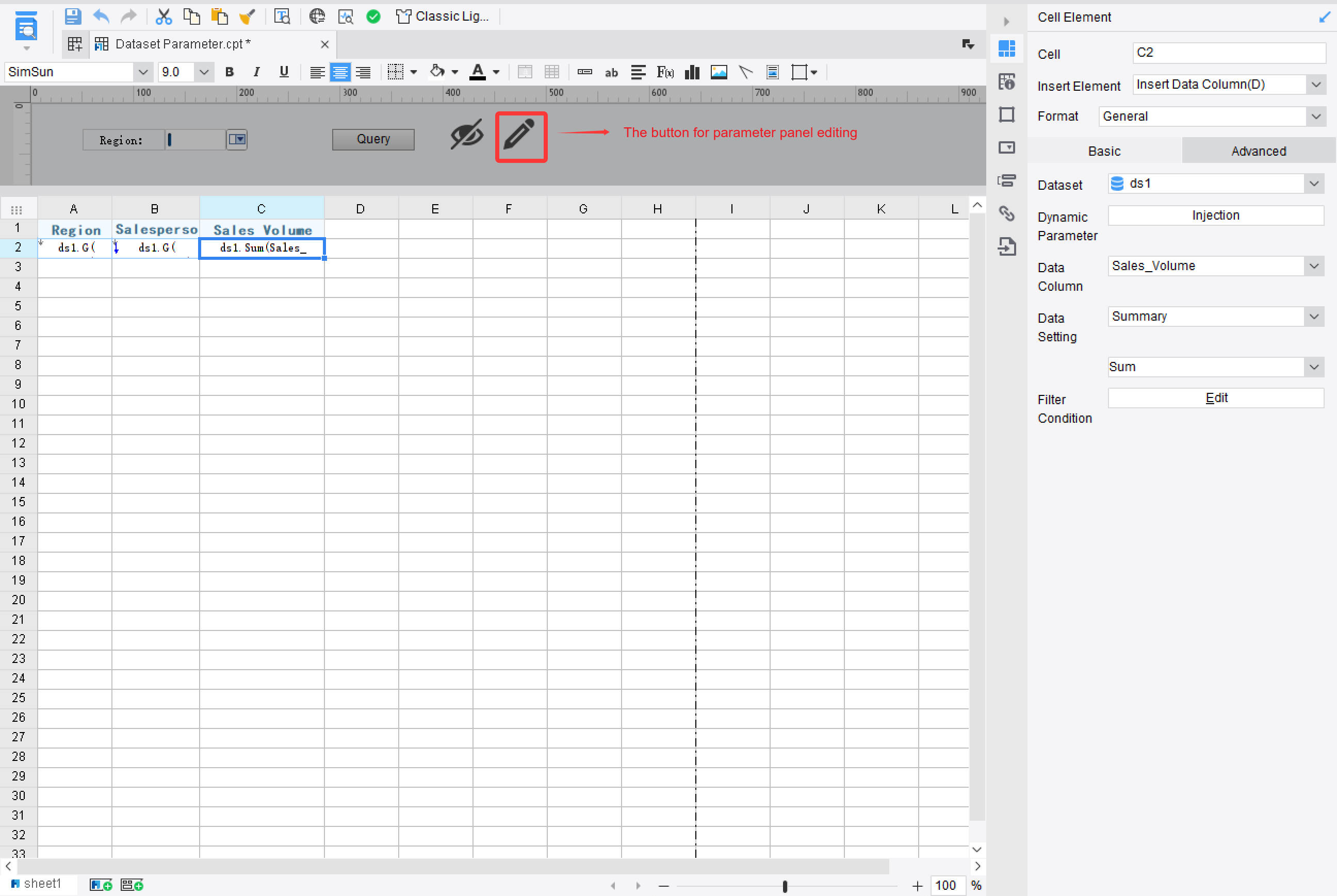This screenshot has width=1337, height=896.
Task: Toggle bold formatting
Action: click(x=229, y=72)
